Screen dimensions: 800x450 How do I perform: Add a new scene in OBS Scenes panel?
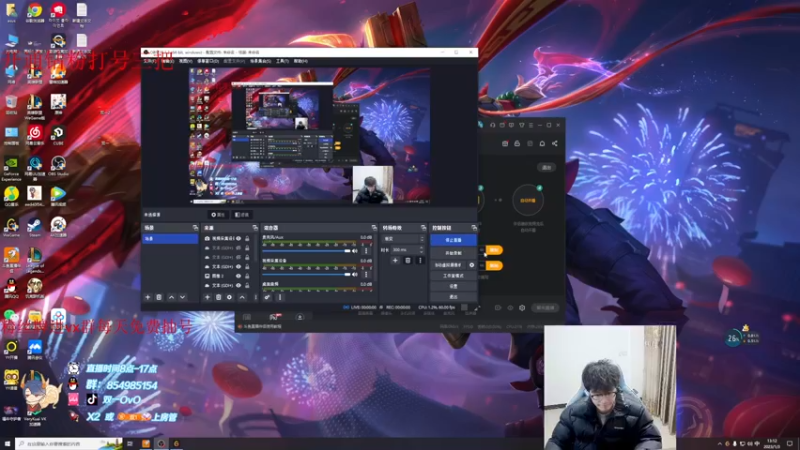coord(148,297)
